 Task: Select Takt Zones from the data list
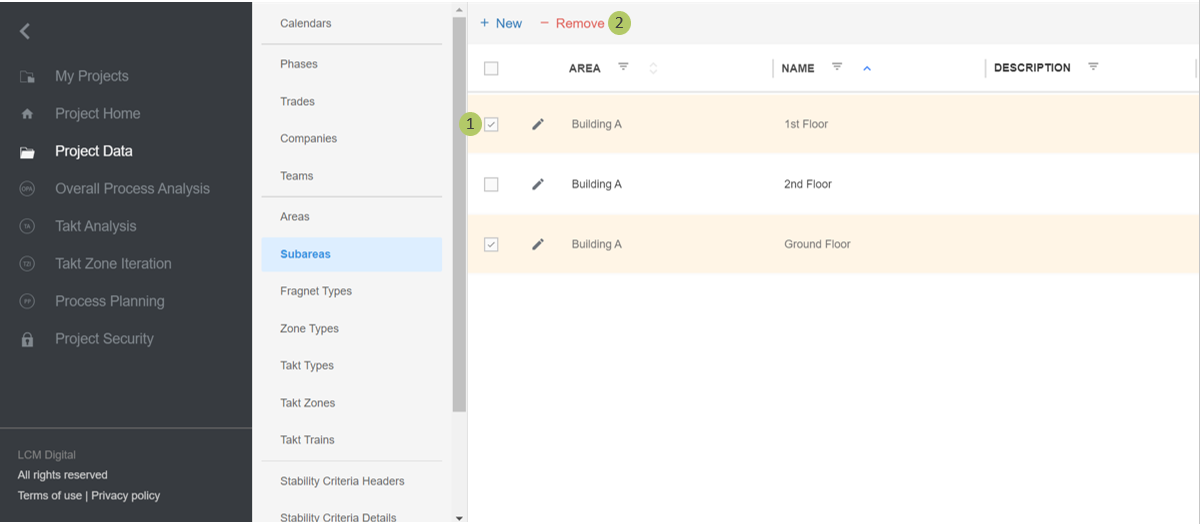coord(307,403)
